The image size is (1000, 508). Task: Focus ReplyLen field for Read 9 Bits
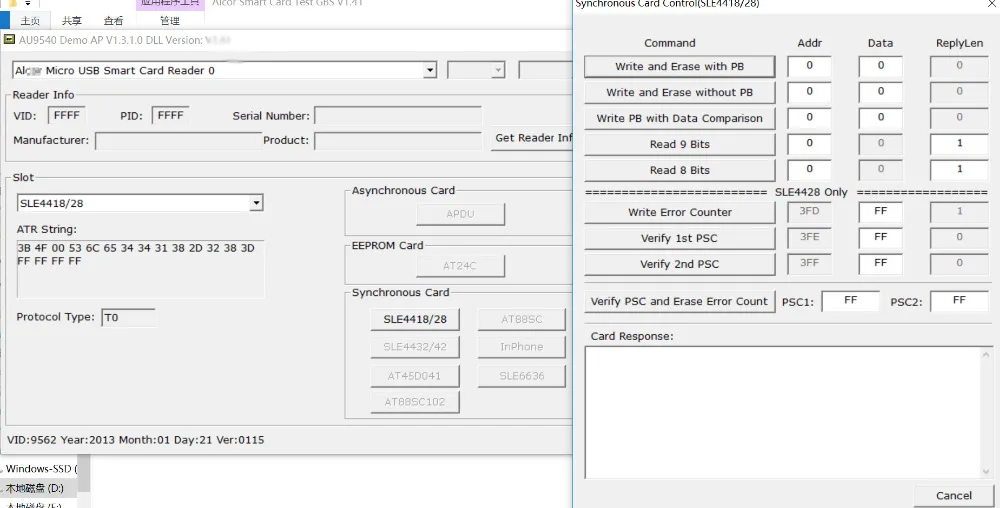pos(959,145)
